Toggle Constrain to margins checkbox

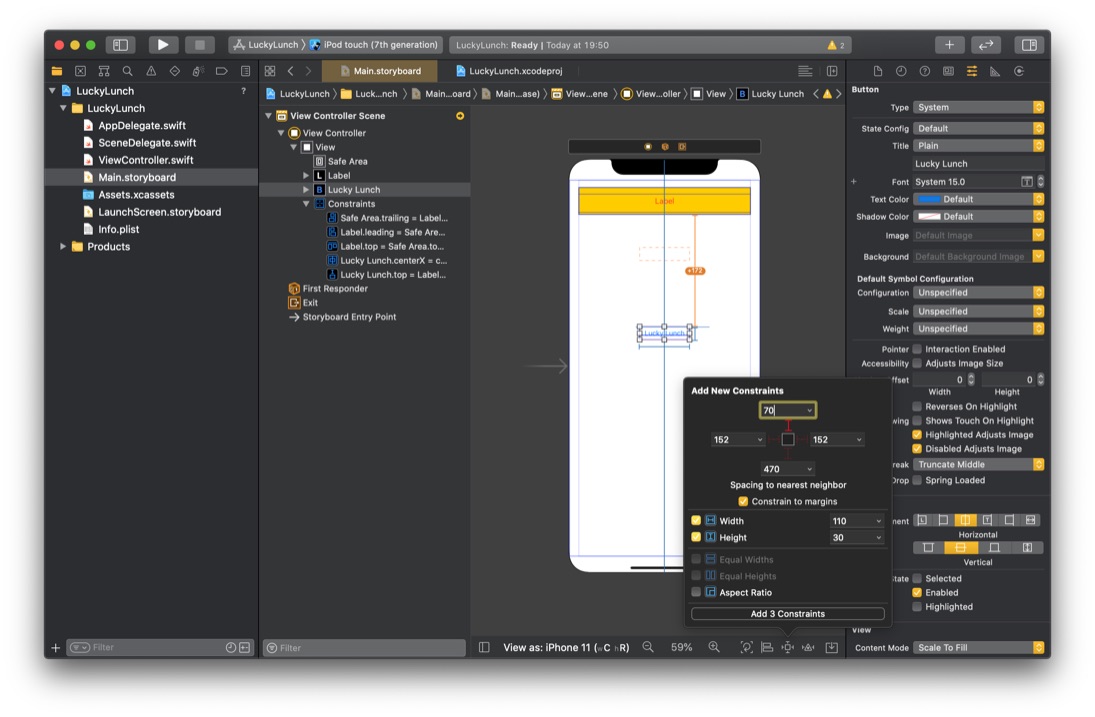743,501
